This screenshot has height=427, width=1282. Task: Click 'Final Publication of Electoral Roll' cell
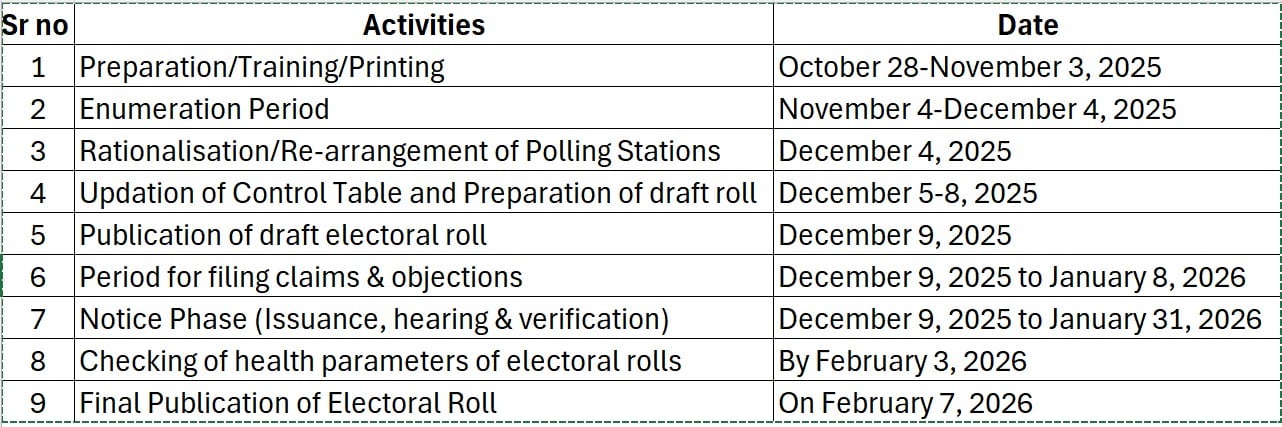tap(288, 403)
